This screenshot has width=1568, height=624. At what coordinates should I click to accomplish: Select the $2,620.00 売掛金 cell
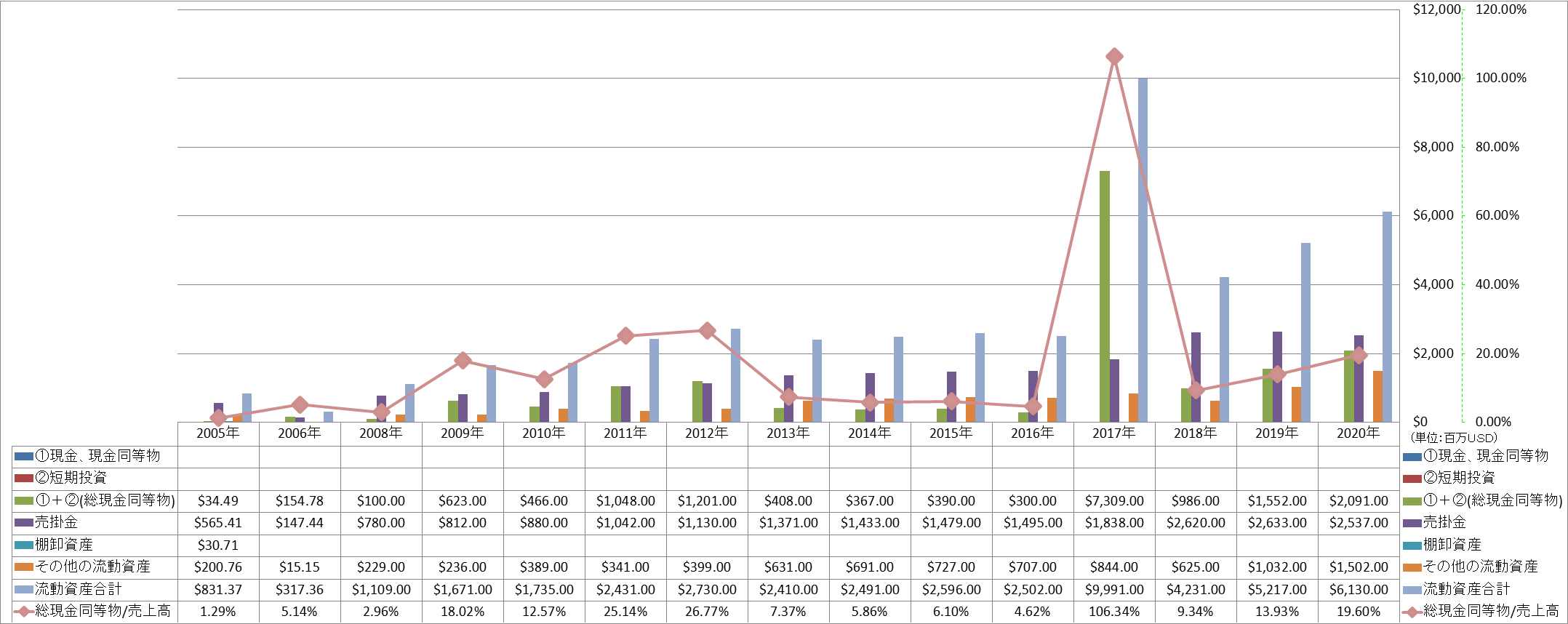(1196, 523)
